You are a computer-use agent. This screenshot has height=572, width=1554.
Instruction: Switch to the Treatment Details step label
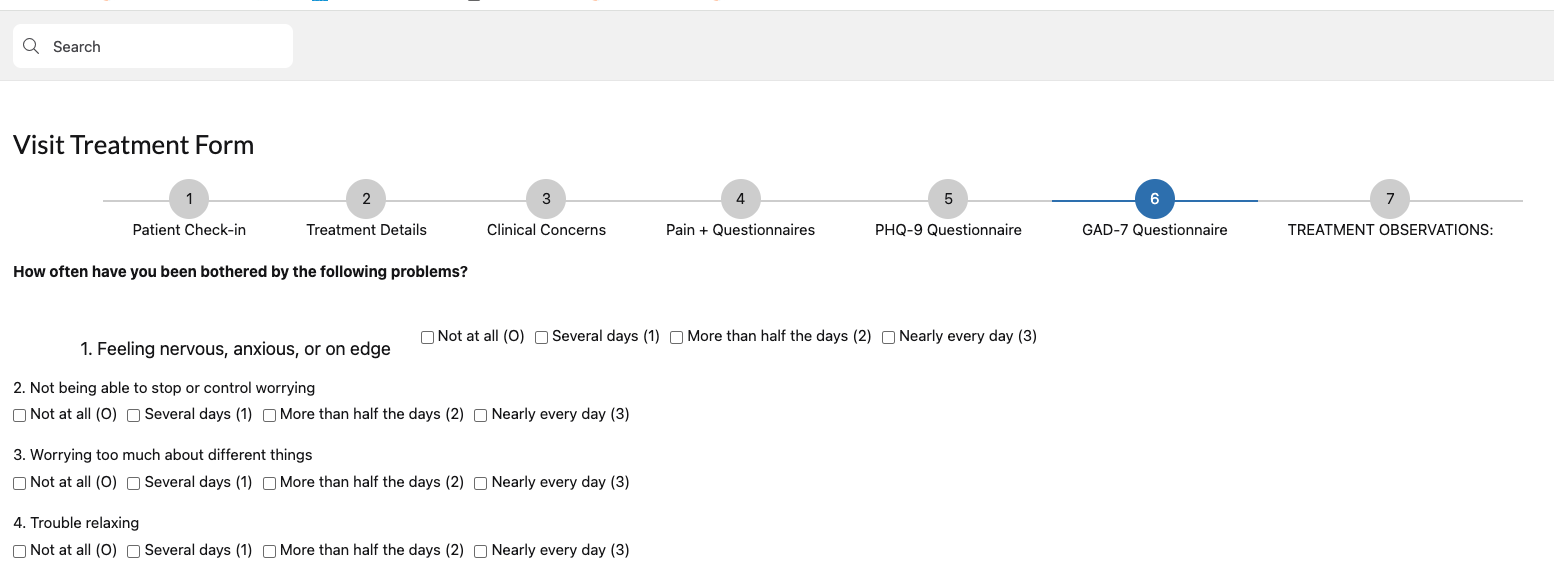pyautogui.click(x=366, y=230)
